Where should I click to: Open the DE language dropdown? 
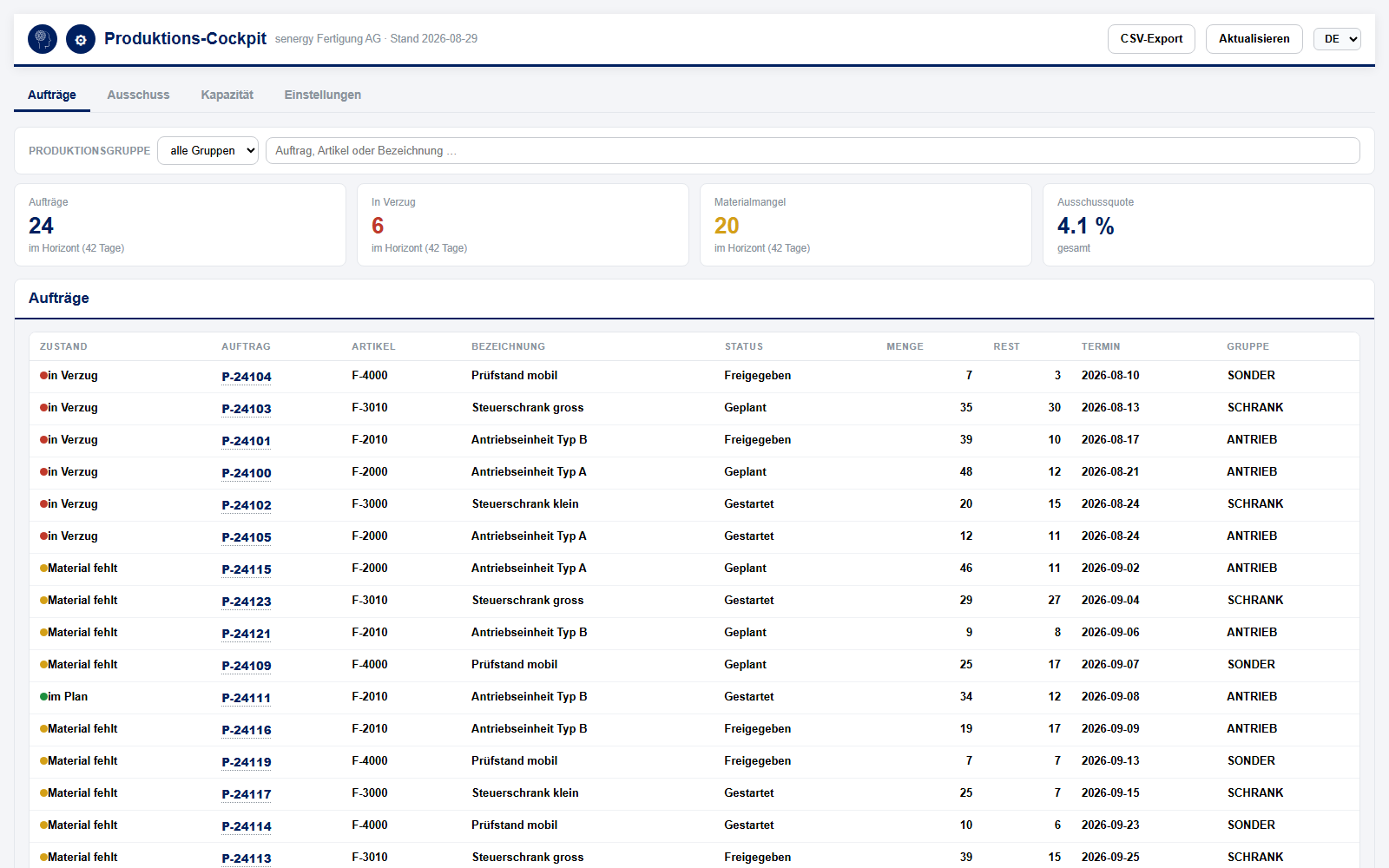1337,39
